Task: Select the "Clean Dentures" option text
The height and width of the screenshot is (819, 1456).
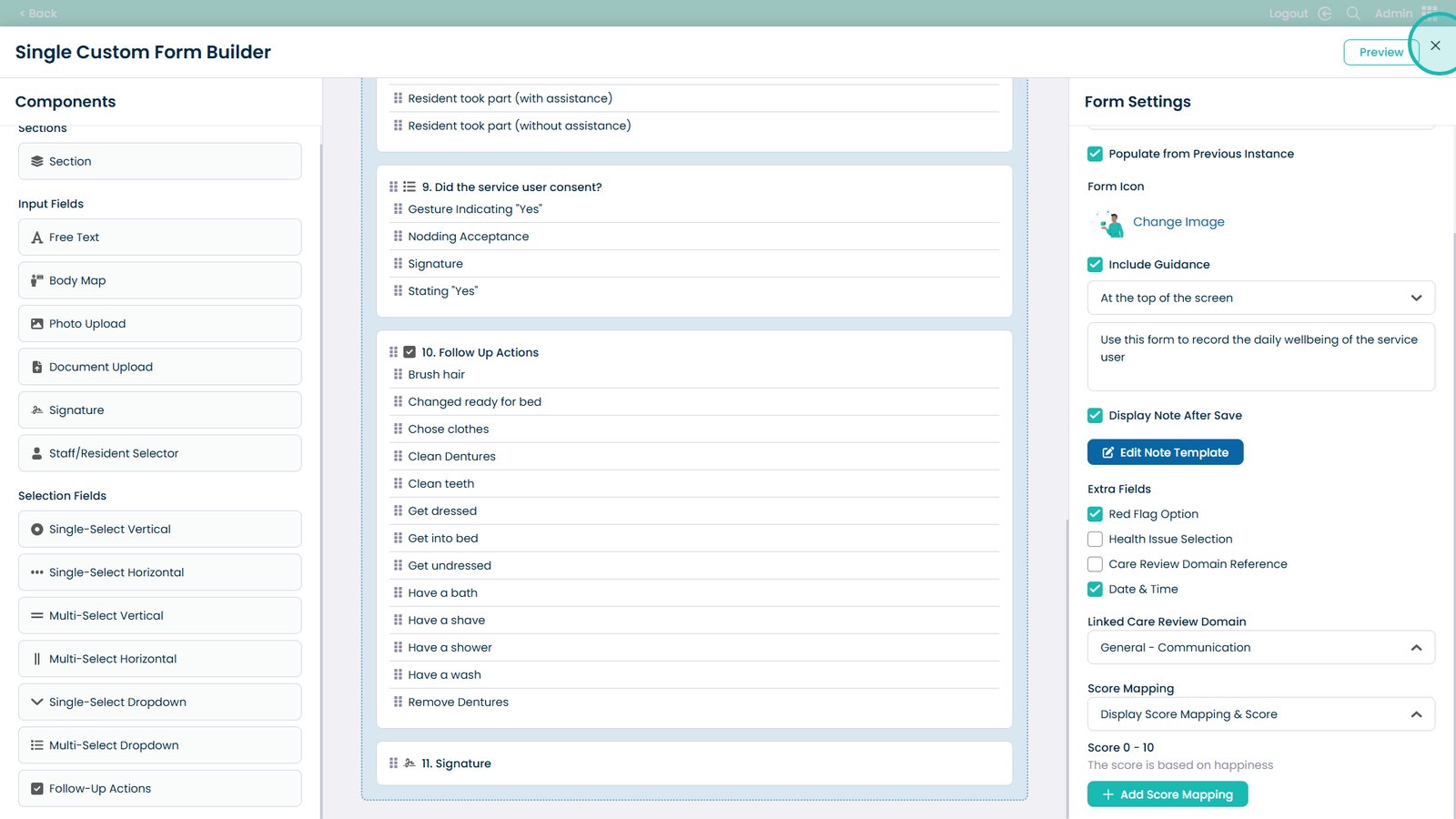Action: click(451, 457)
